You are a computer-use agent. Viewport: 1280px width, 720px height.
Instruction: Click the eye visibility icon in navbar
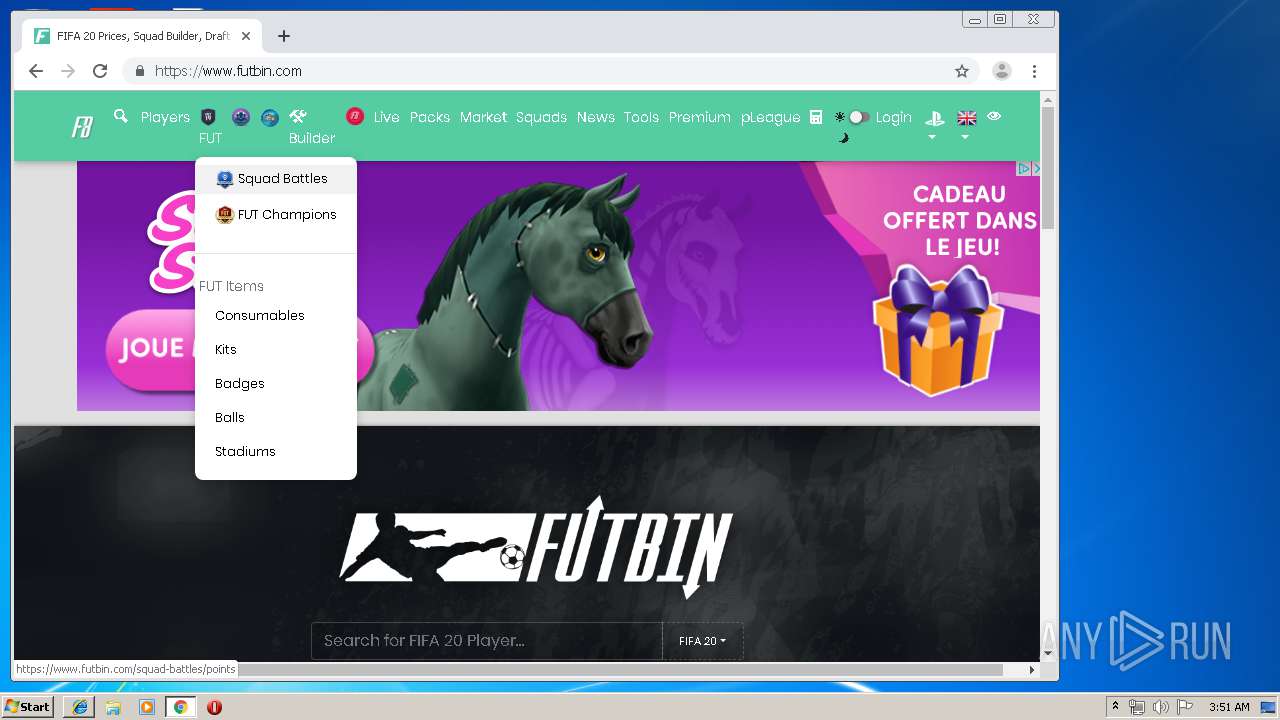pyautogui.click(x=994, y=116)
